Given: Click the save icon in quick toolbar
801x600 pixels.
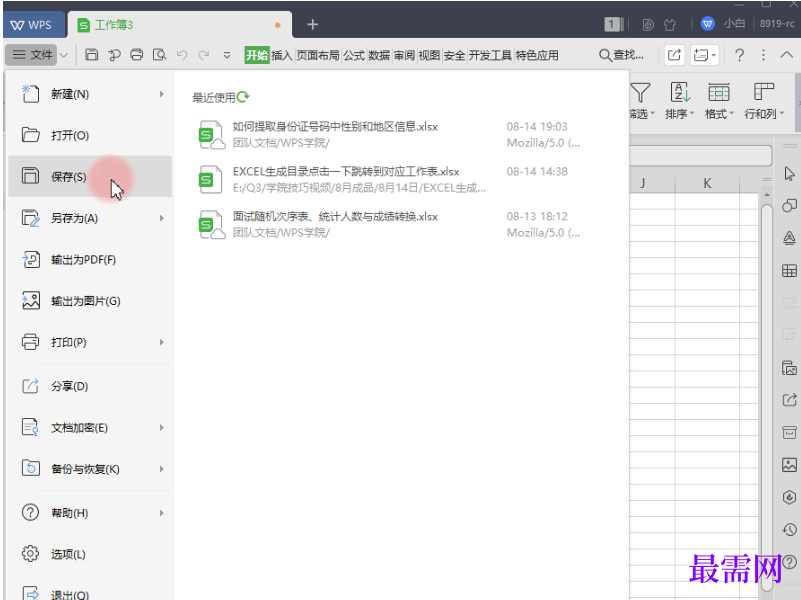Looking at the screenshot, I should tap(91, 55).
